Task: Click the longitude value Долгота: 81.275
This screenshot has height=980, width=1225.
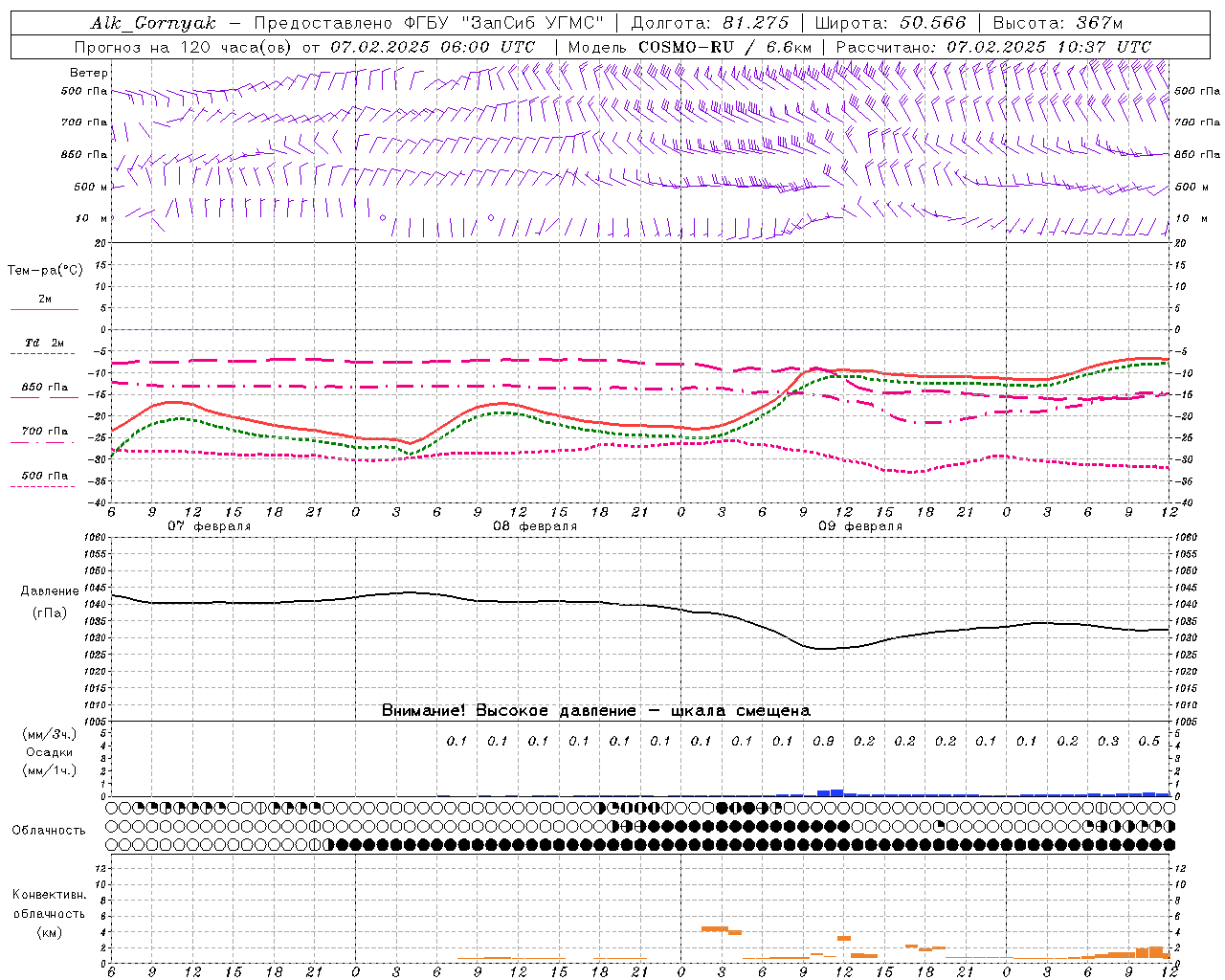Action: 709,23
